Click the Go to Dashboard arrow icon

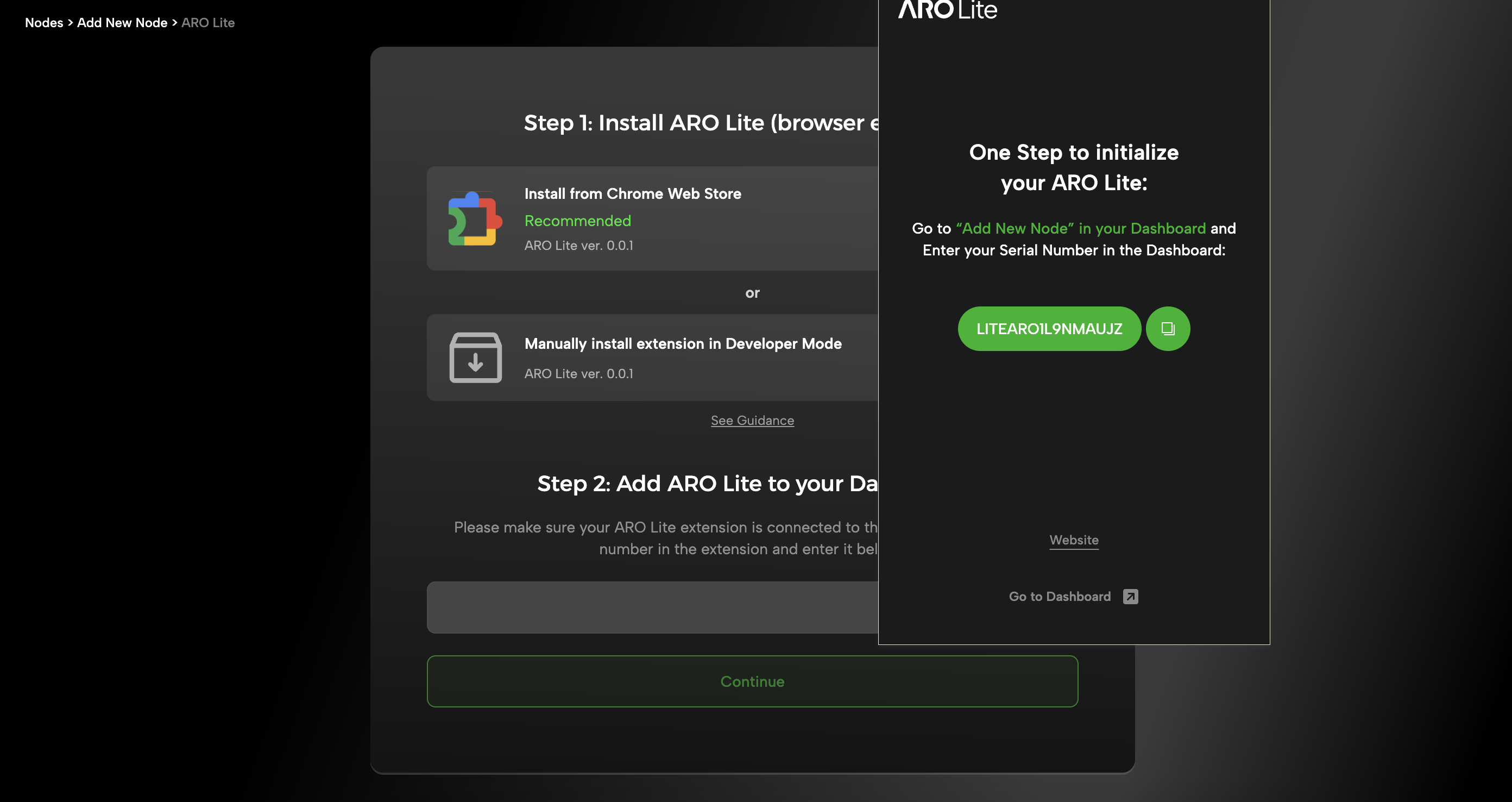coord(1130,597)
